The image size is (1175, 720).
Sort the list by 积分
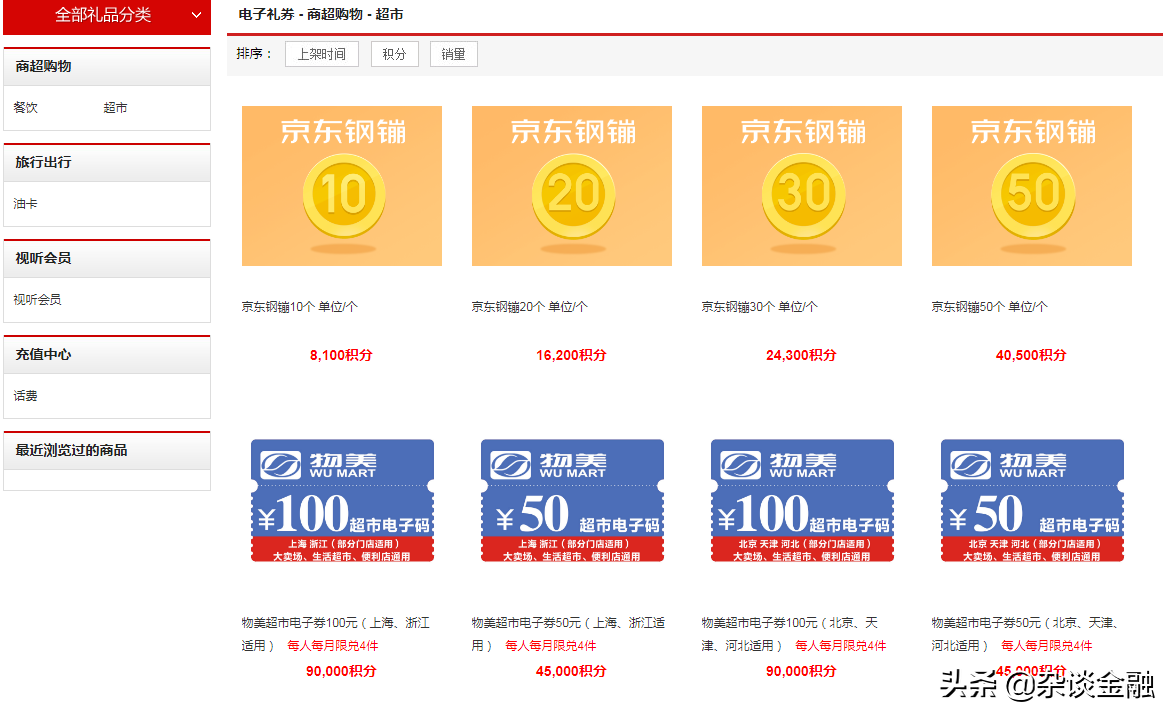[394, 54]
